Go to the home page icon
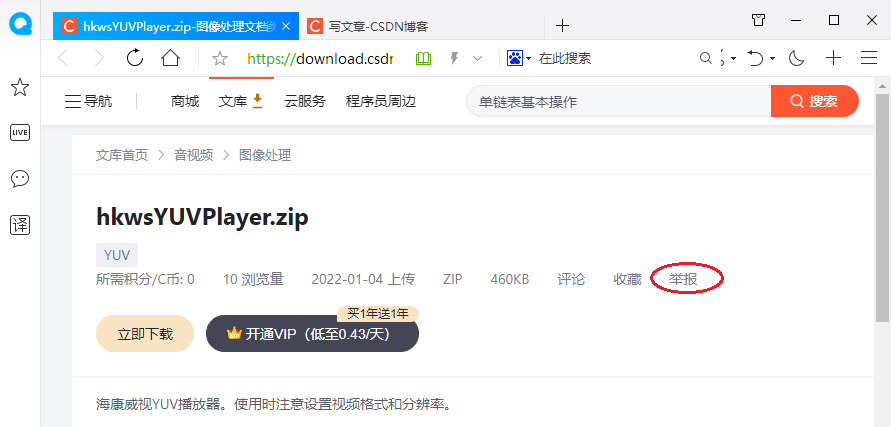 tap(170, 57)
